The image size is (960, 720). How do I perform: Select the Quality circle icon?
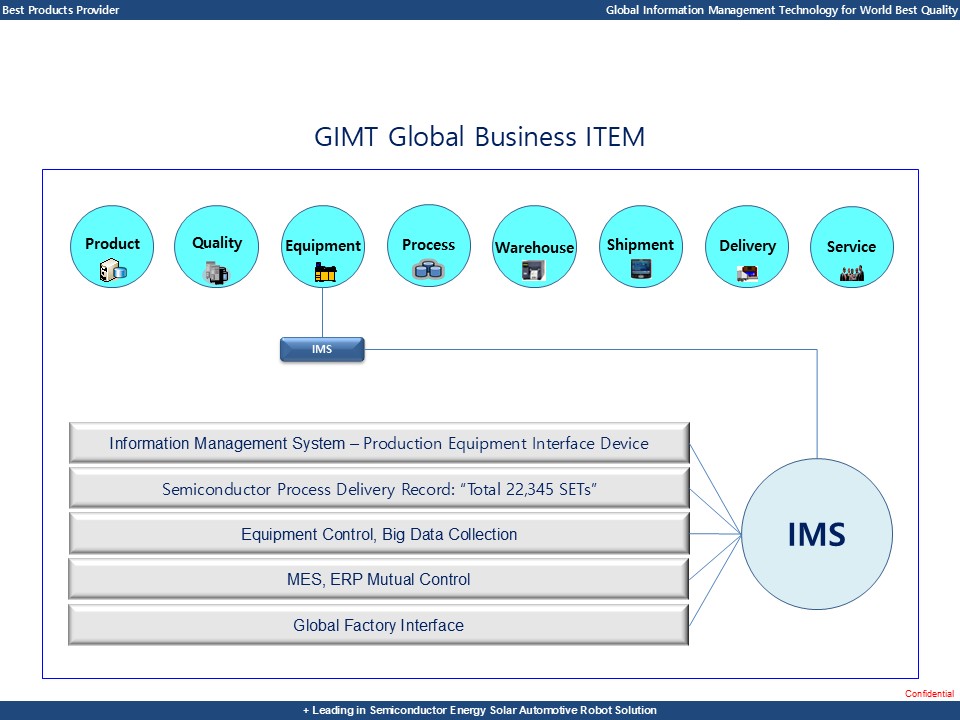pyautogui.click(x=216, y=247)
